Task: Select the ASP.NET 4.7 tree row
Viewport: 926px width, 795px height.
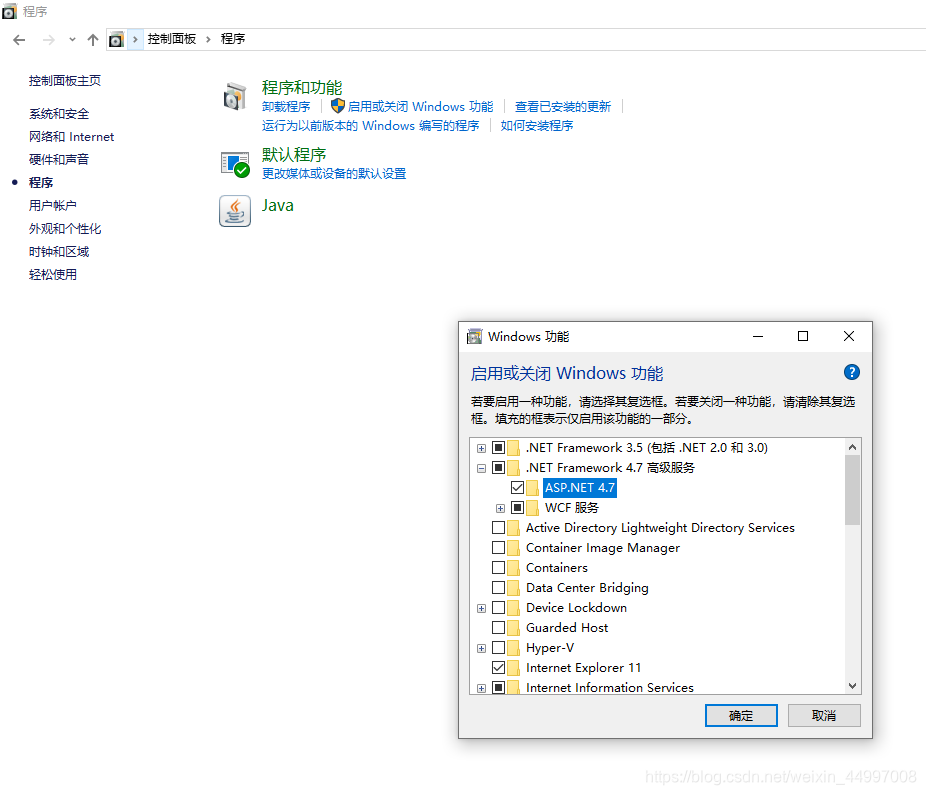Action: click(580, 488)
